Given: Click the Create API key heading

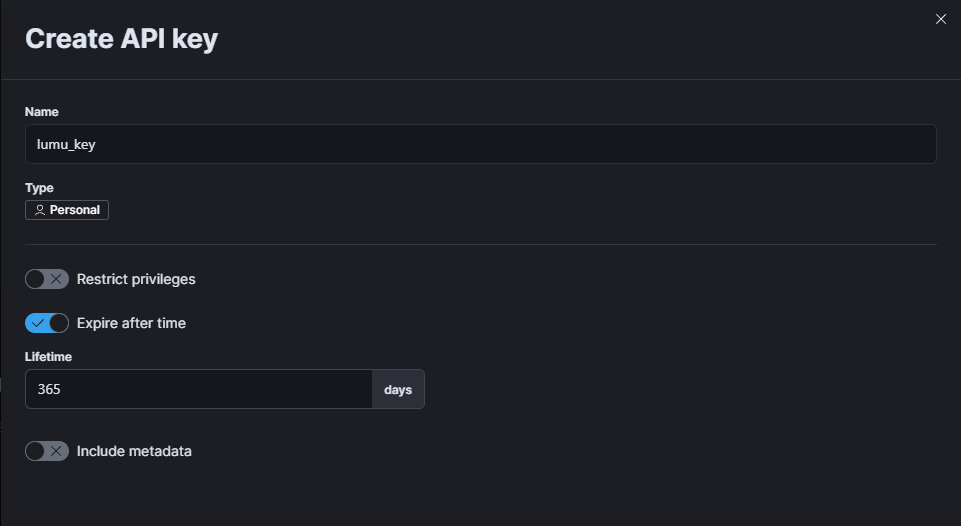Looking at the screenshot, I should click(121, 39).
